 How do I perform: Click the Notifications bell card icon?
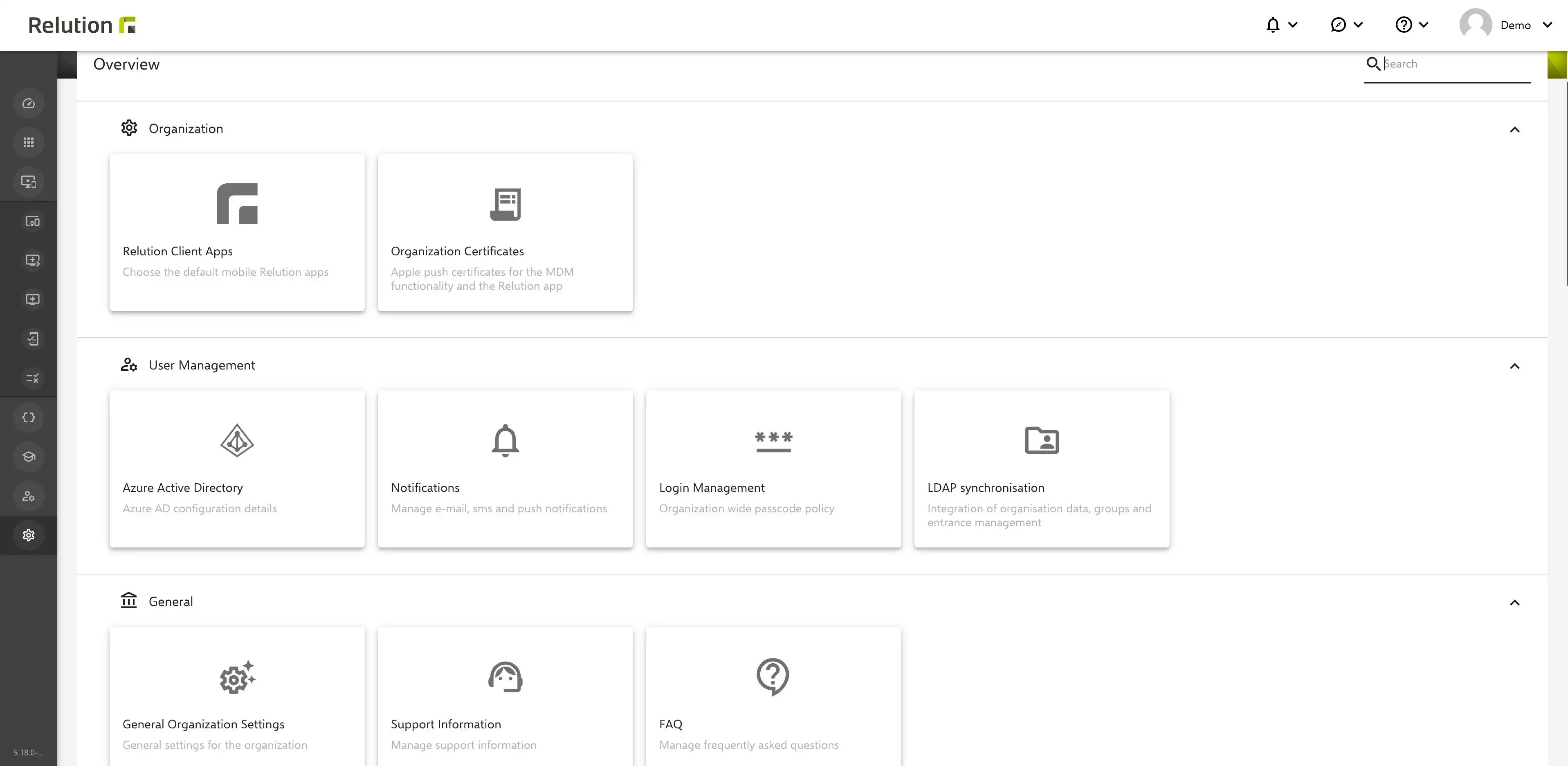coord(505,440)
